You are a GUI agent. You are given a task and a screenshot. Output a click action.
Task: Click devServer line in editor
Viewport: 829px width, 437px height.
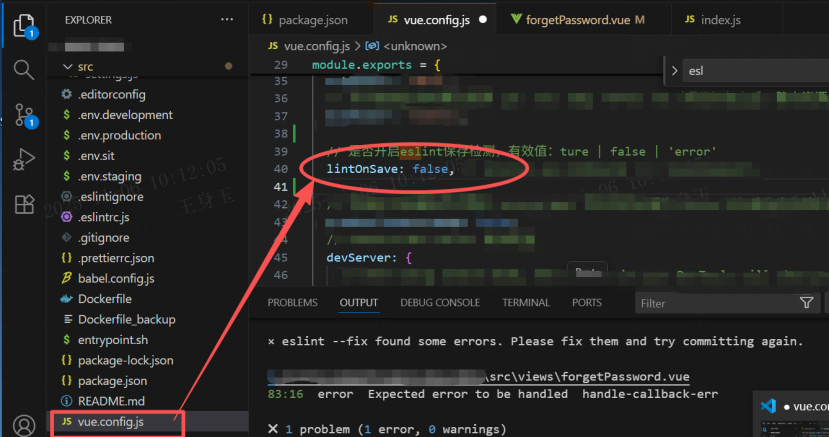(369, 258)
